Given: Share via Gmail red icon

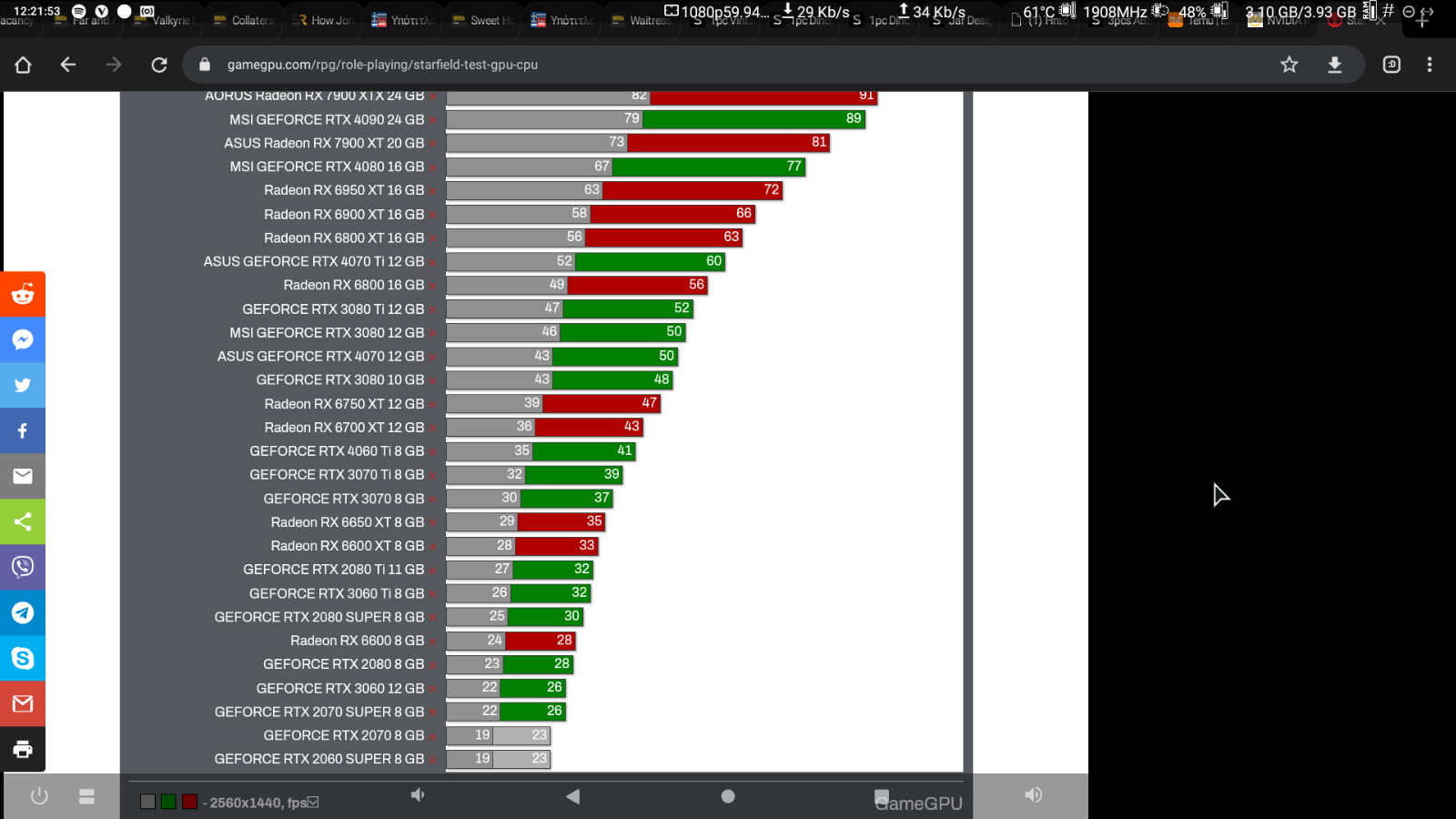Looking at the screenshot, I should tap(23, 703).
